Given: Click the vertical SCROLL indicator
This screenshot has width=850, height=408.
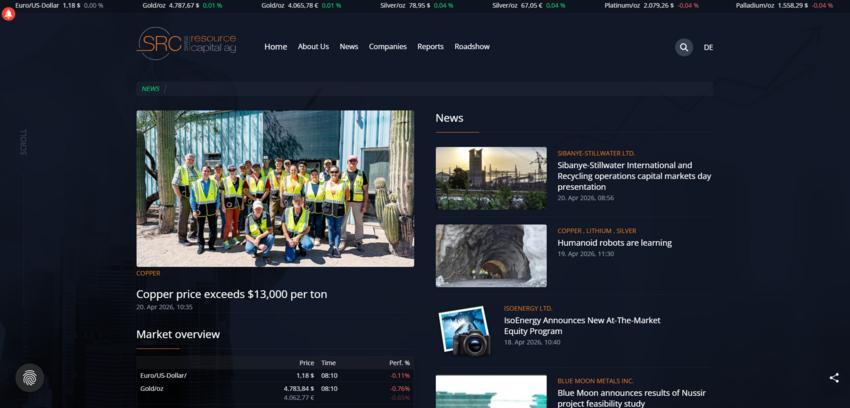Looking at the screenshot, I should [x=23, y=142].
